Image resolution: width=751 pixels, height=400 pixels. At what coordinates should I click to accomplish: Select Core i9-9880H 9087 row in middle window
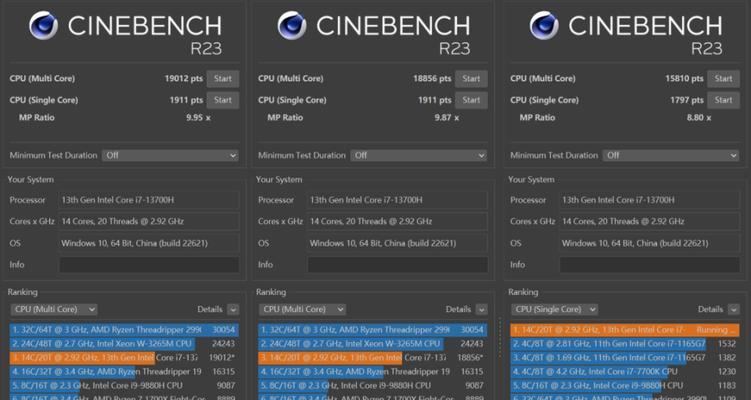tap(373, 385)
